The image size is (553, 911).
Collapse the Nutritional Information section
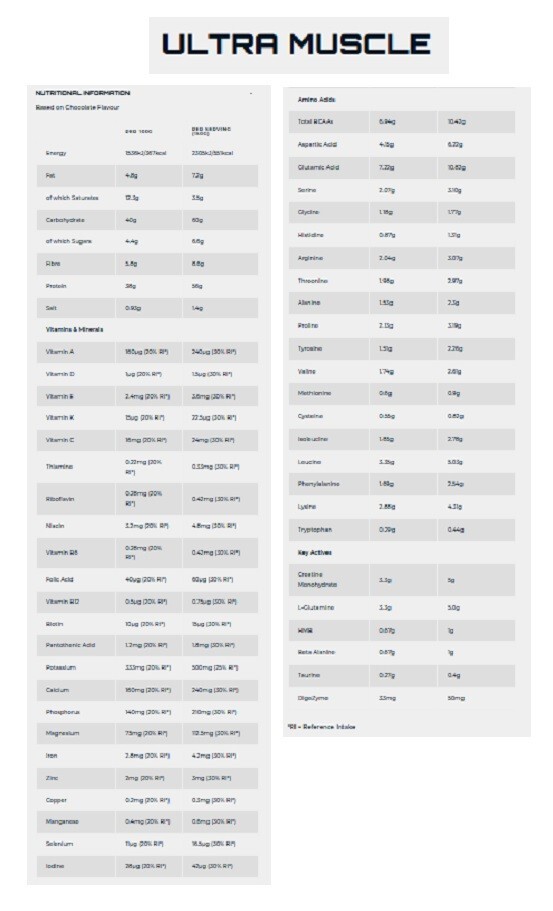pos(251,93)
